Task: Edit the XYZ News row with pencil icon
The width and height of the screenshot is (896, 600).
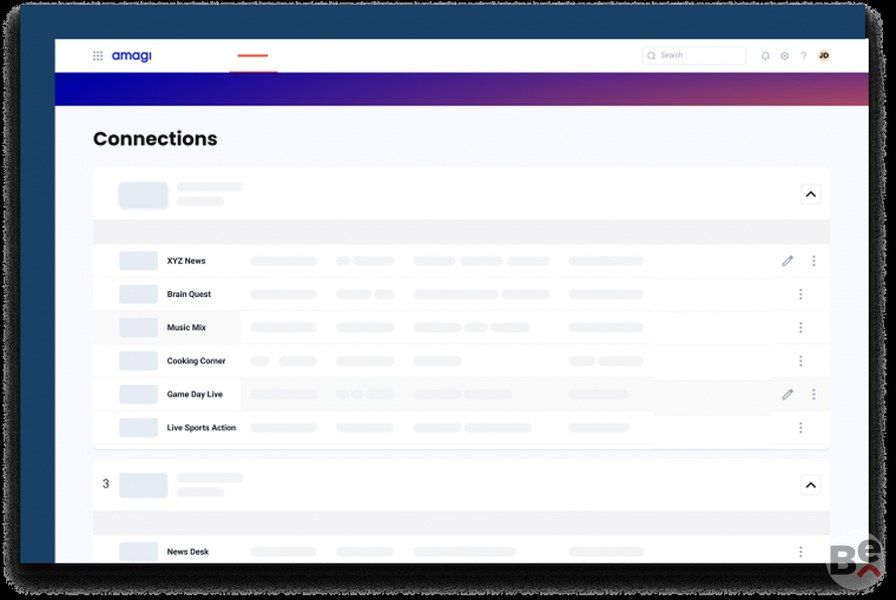Action: pos(787,261)
